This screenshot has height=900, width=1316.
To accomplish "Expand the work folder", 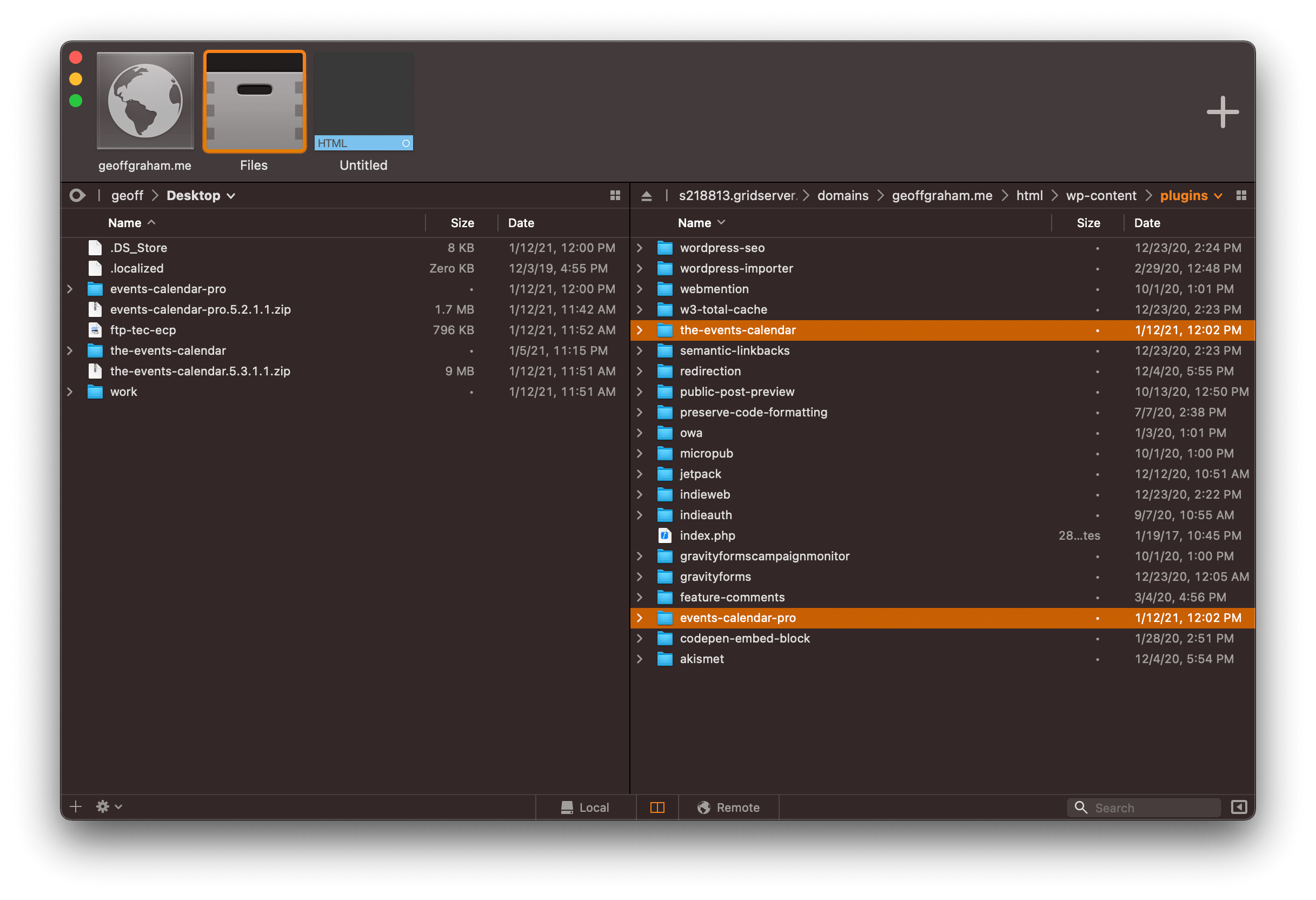I will [70, 392].
